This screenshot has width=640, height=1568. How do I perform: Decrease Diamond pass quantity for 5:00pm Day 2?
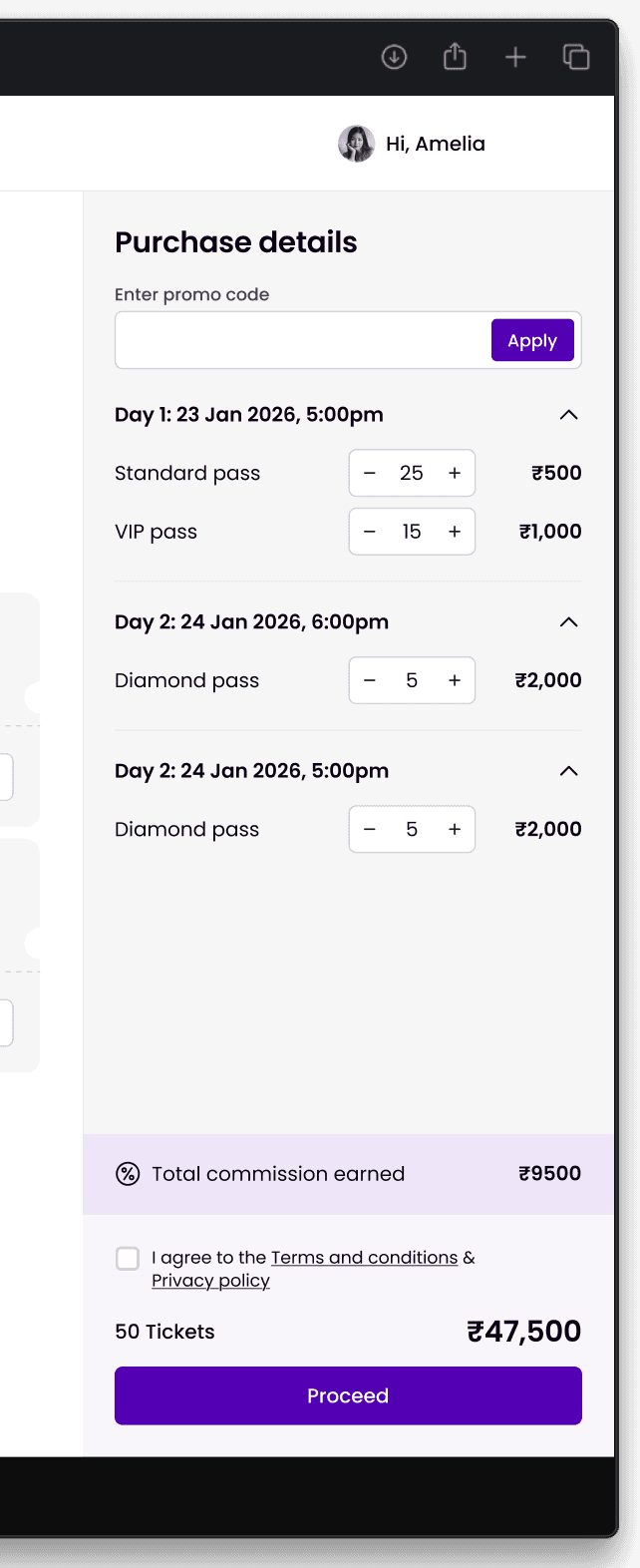[370, 829]
